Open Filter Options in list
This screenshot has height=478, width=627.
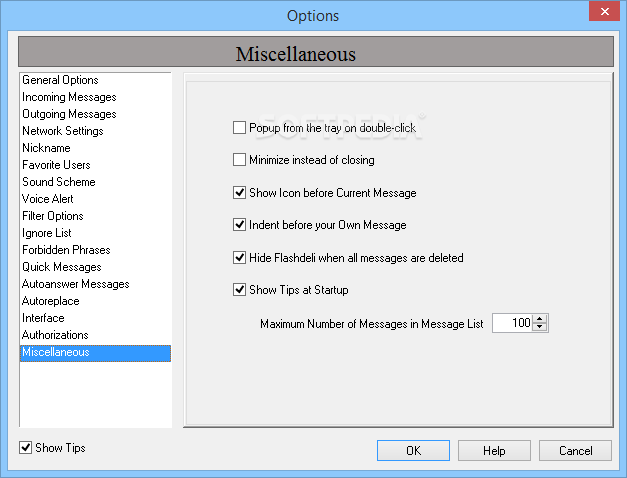(95, 216)
